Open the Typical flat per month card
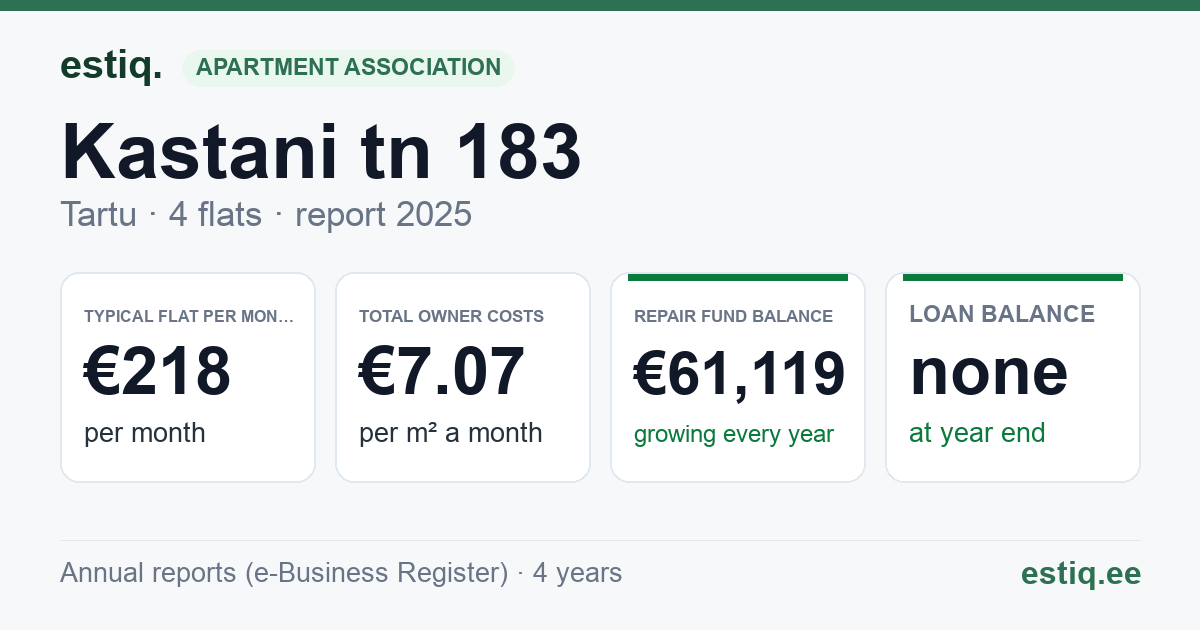 188,377
